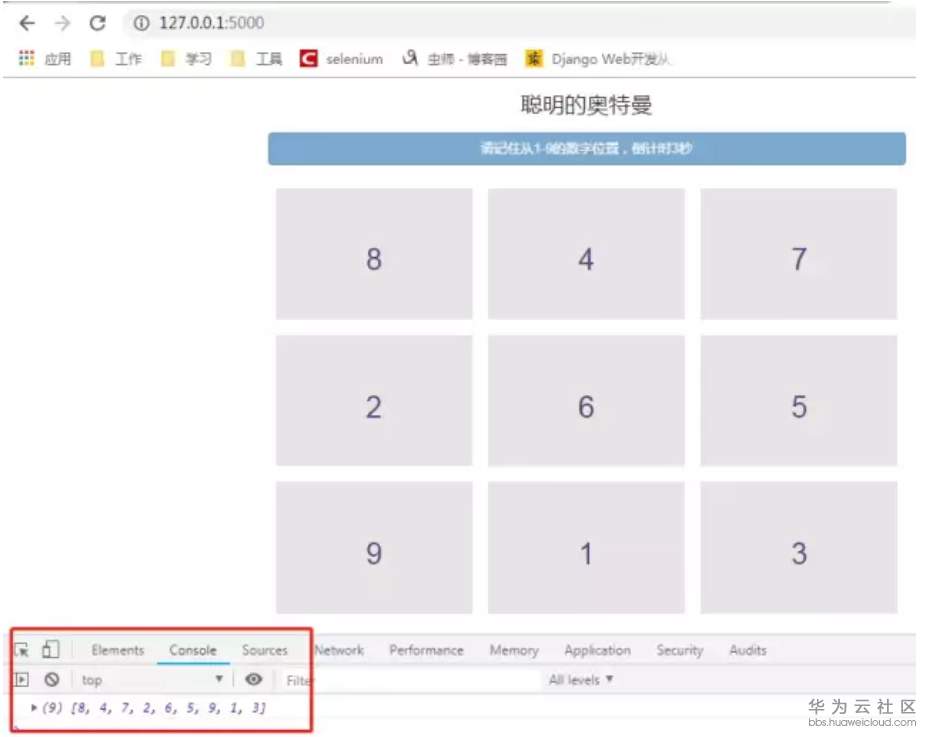The height and width of the screenshot is (737, 930).
Task: Clear the console with the ban icon
Action: point(52,679)
